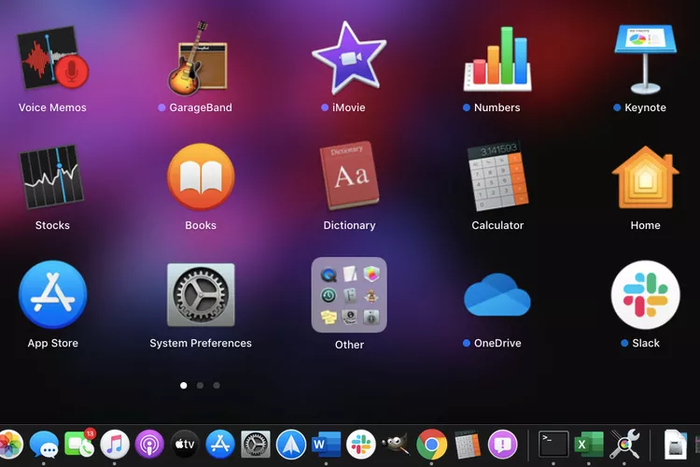Open App Store in the Launchpad grid

[x=53, y=295]
